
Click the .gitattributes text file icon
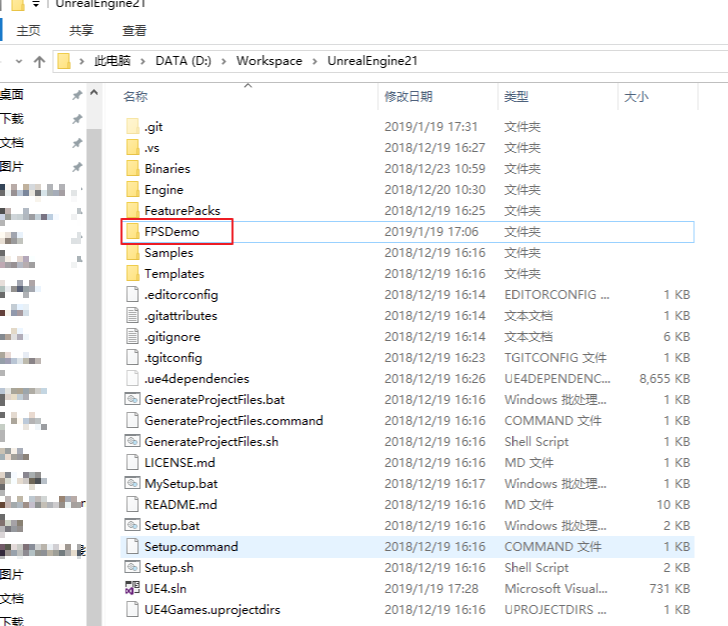point(133,315)
